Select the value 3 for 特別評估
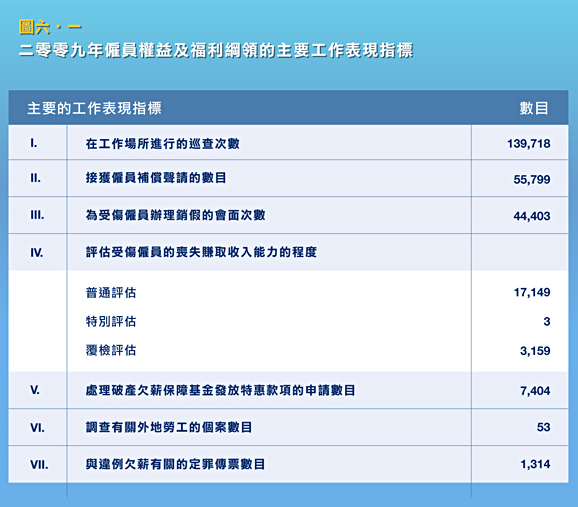 [x=547, y=322]
